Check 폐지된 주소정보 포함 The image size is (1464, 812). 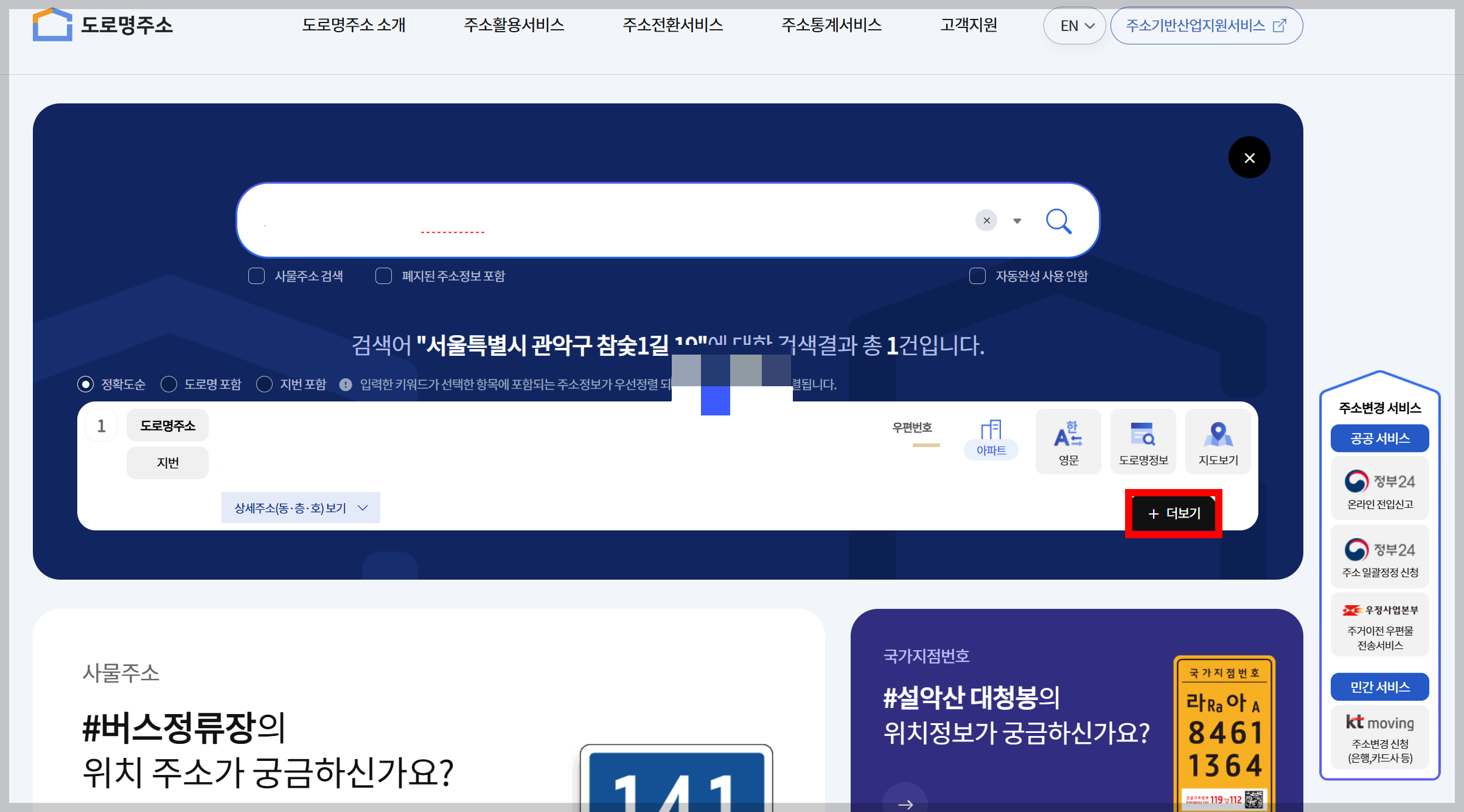(x=383, y=276)
